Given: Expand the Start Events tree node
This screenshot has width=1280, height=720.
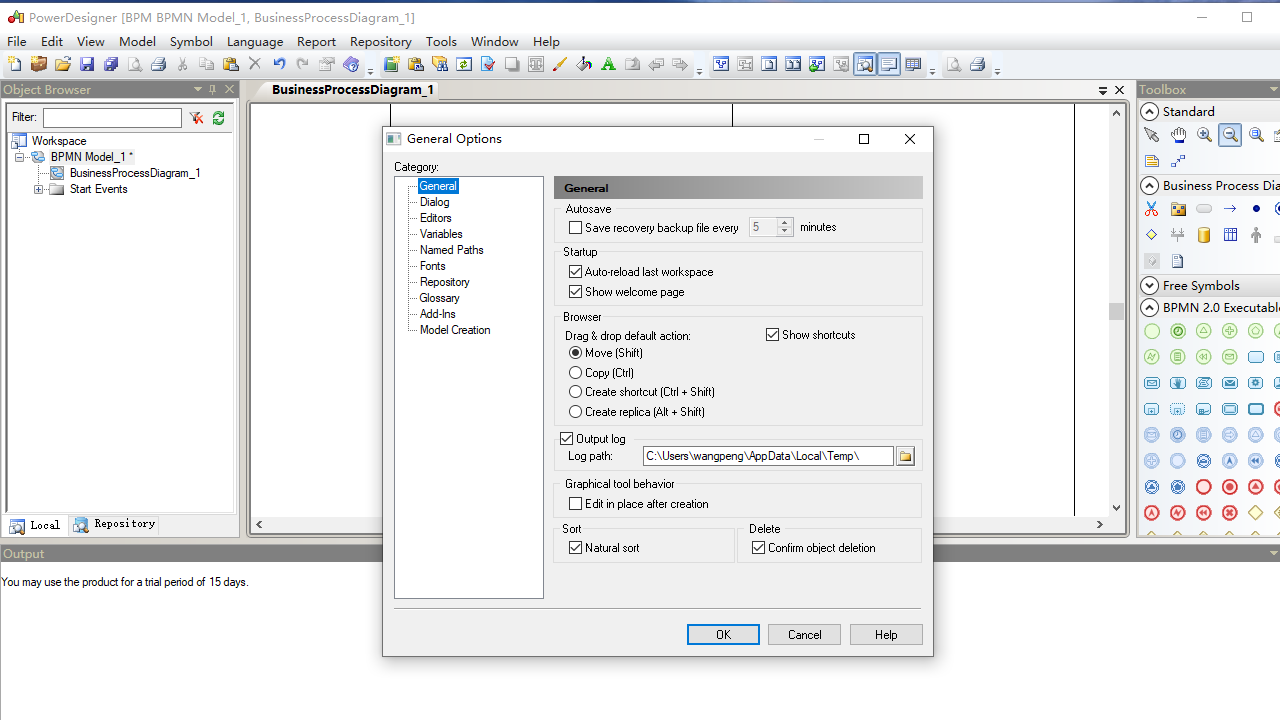Looking at the screenshot, I should point(39,189).
